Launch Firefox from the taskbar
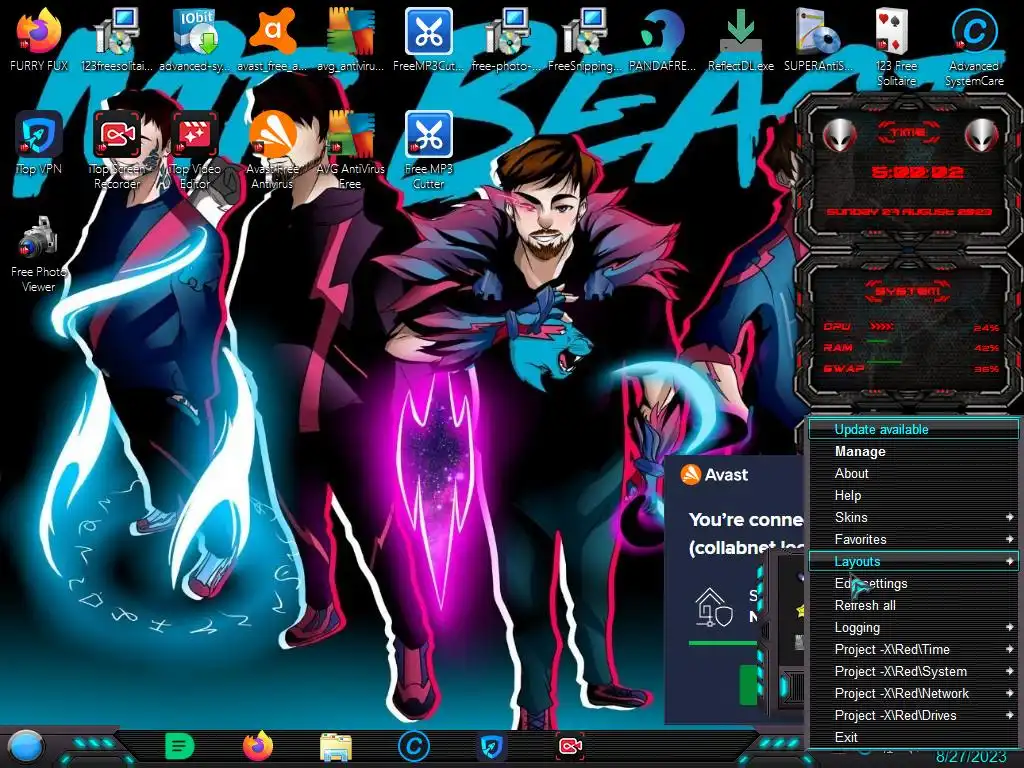 click(258, 746)
